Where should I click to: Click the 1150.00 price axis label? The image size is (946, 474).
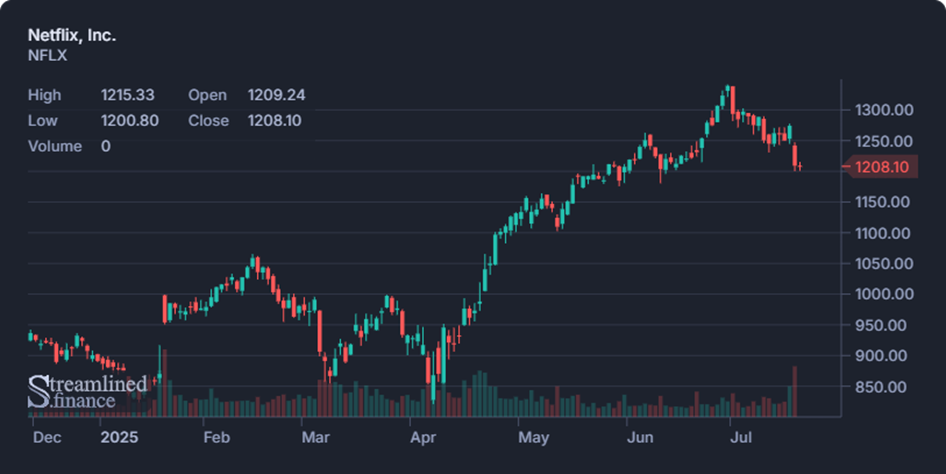pyautogui.click(x=883, y=202)
